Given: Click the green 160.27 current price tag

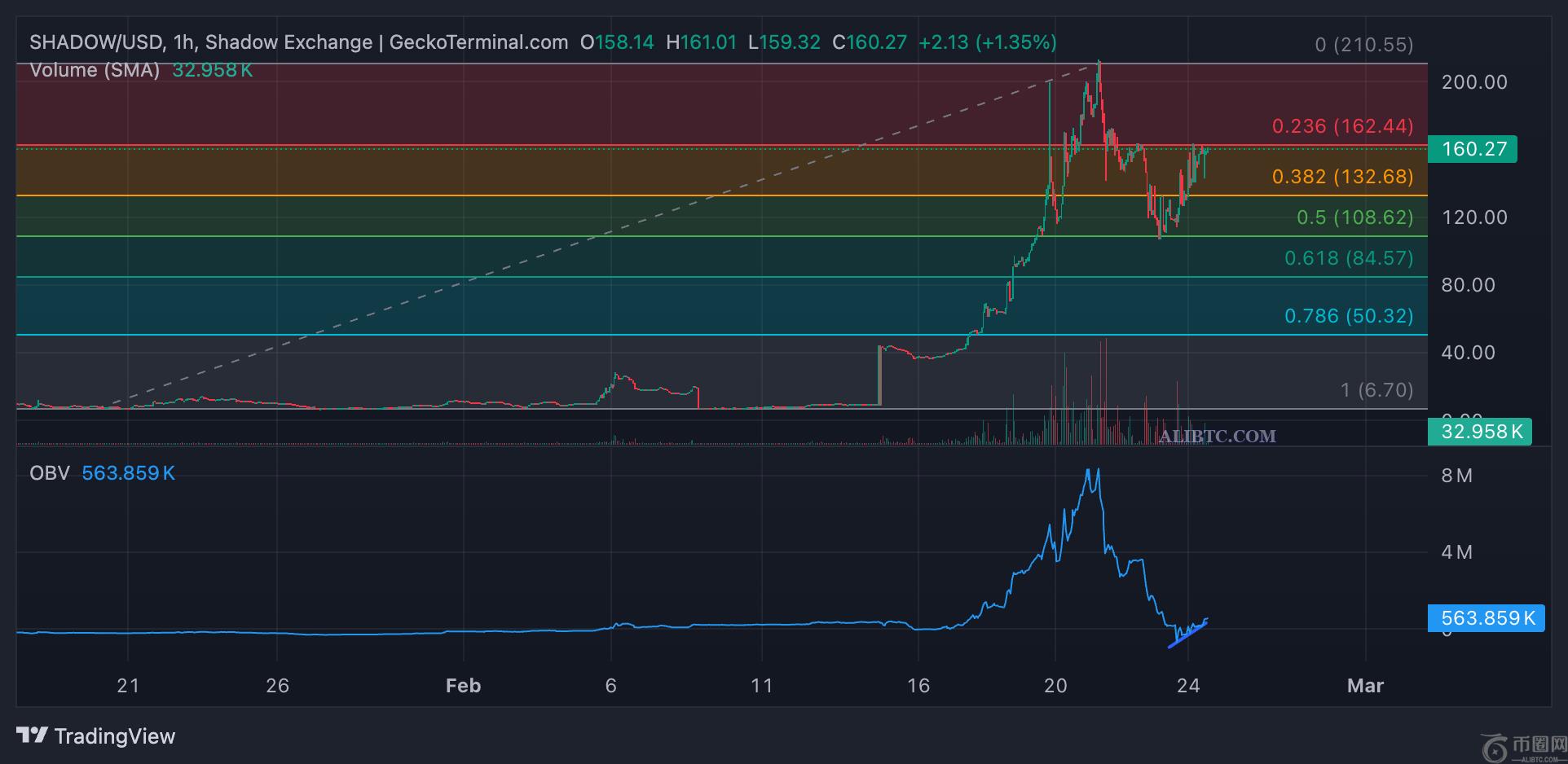Looking at the screenshot, I should point(1473,149).
